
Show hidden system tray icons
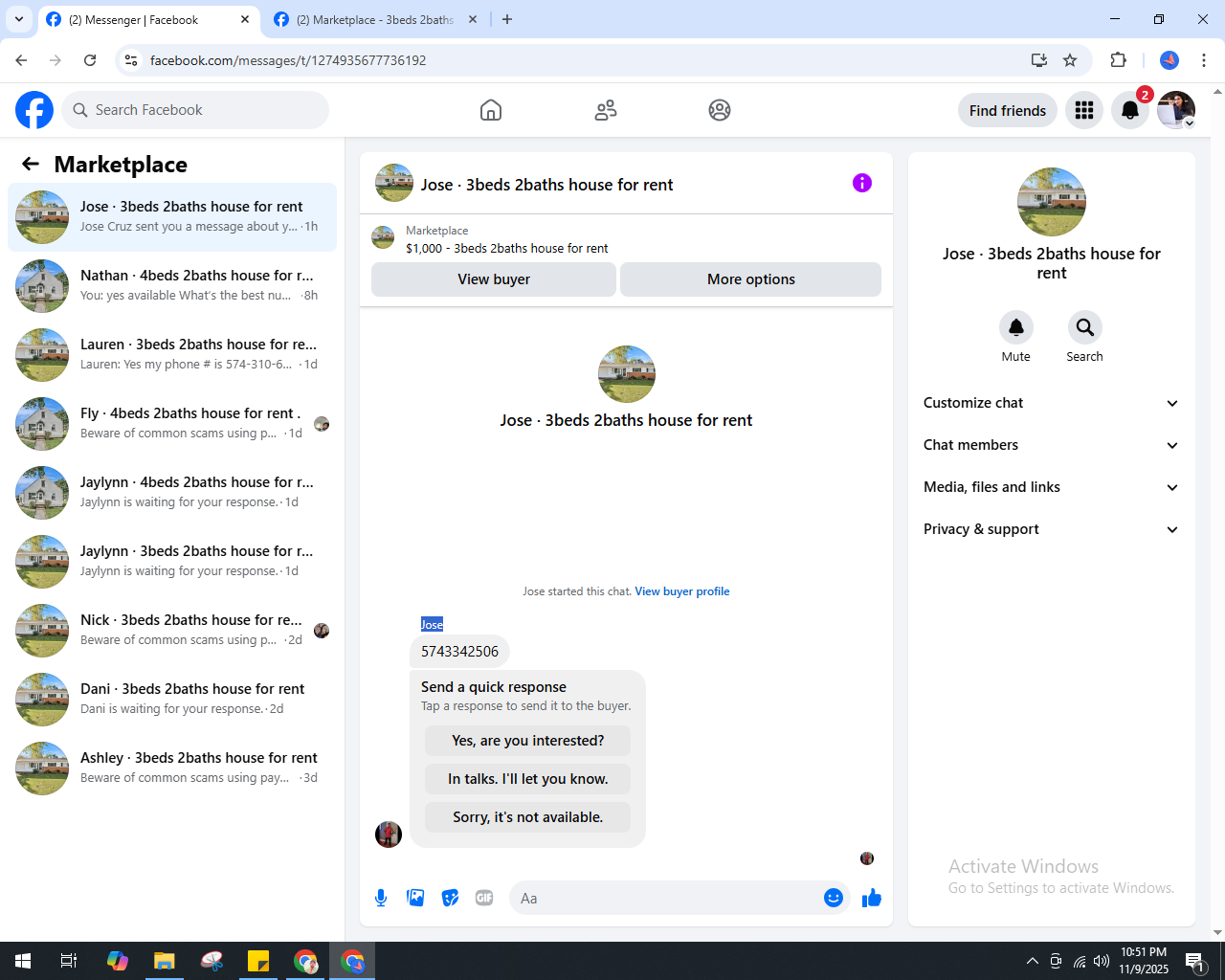1032,961
